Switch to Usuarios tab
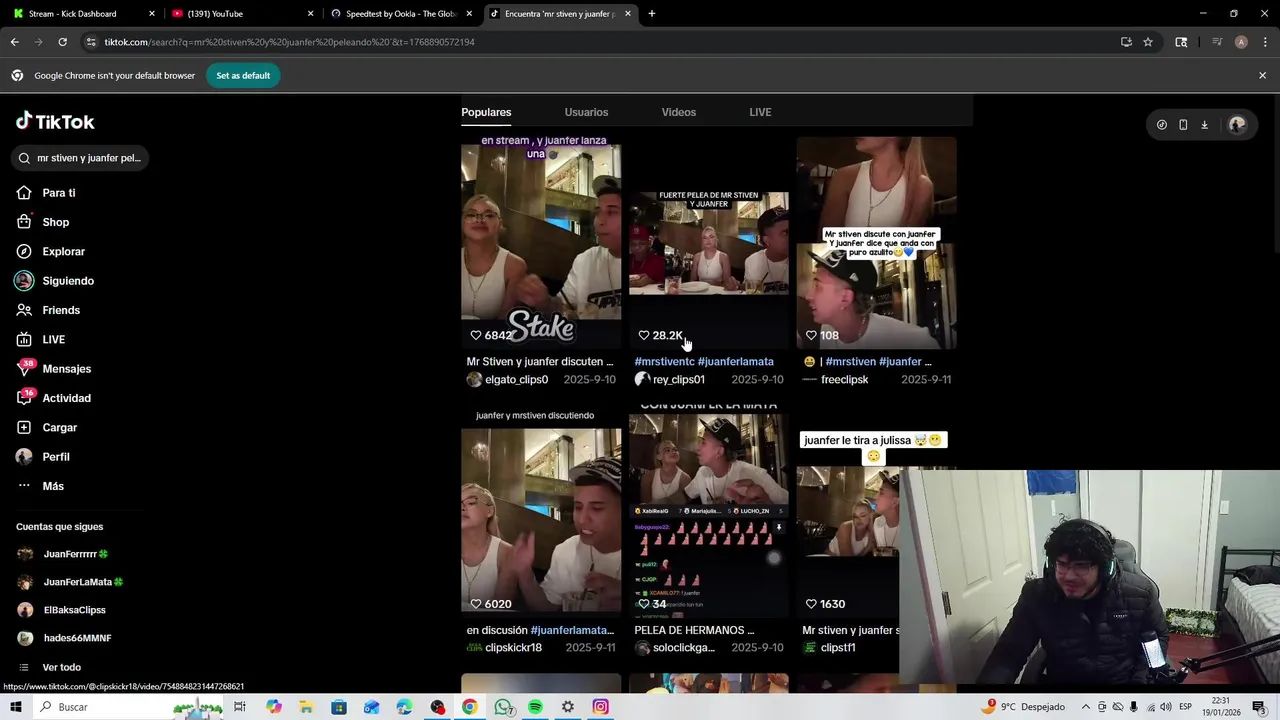The height and width of the screenshot is (720, 1280). click(x=586, y=112)
